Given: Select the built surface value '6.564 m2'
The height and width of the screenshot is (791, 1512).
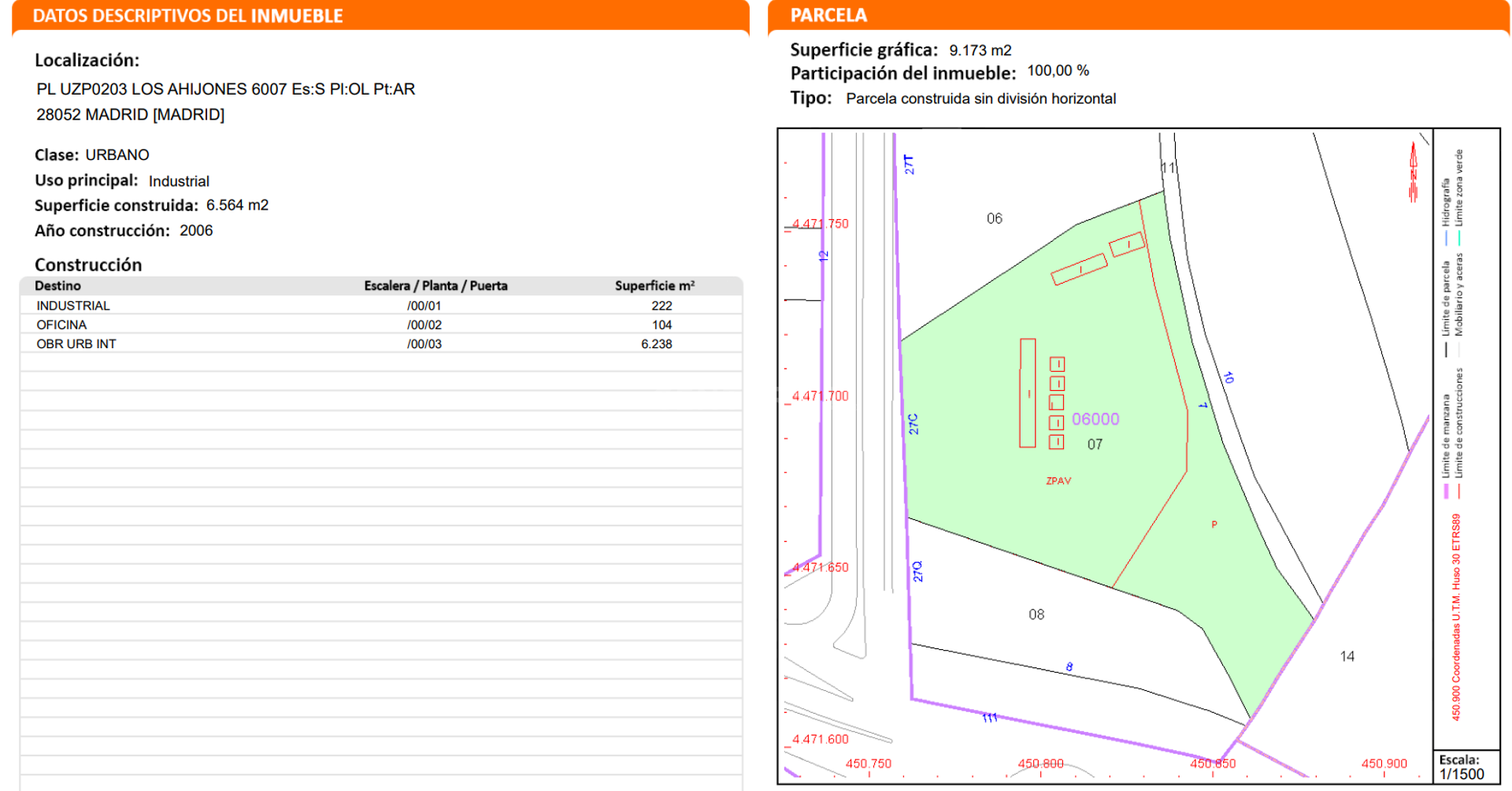Looking at the screenshot, I should (237, 206).
